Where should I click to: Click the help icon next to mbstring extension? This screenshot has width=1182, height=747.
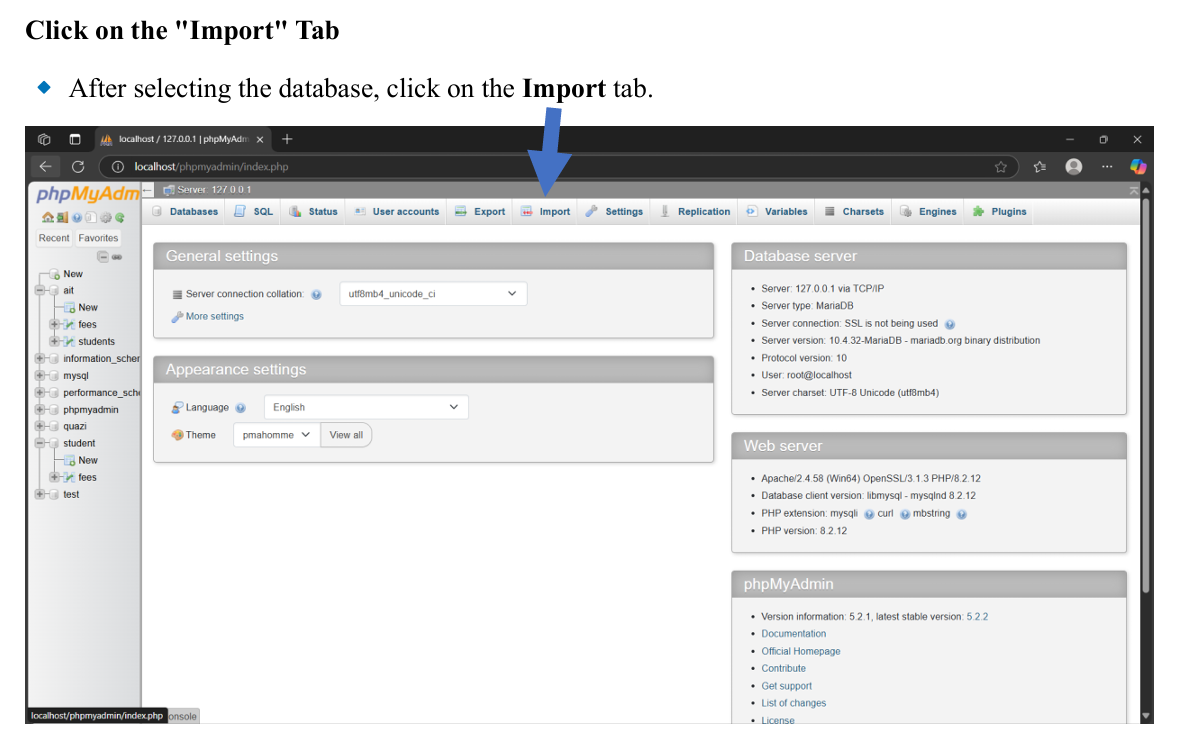click(x=961, y=514)
